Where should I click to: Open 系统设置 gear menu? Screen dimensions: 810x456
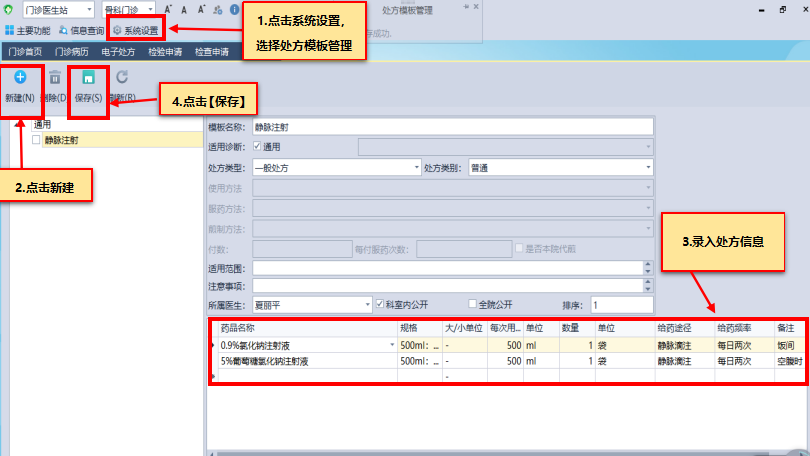[135, 30]
